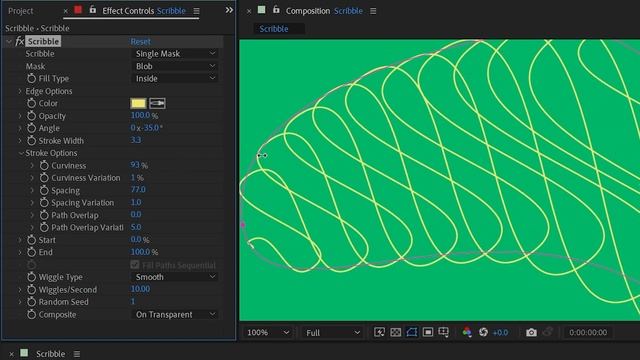Show channel and color management settings
The height and width of the screenshot is (360, 640).
point(467,332)
